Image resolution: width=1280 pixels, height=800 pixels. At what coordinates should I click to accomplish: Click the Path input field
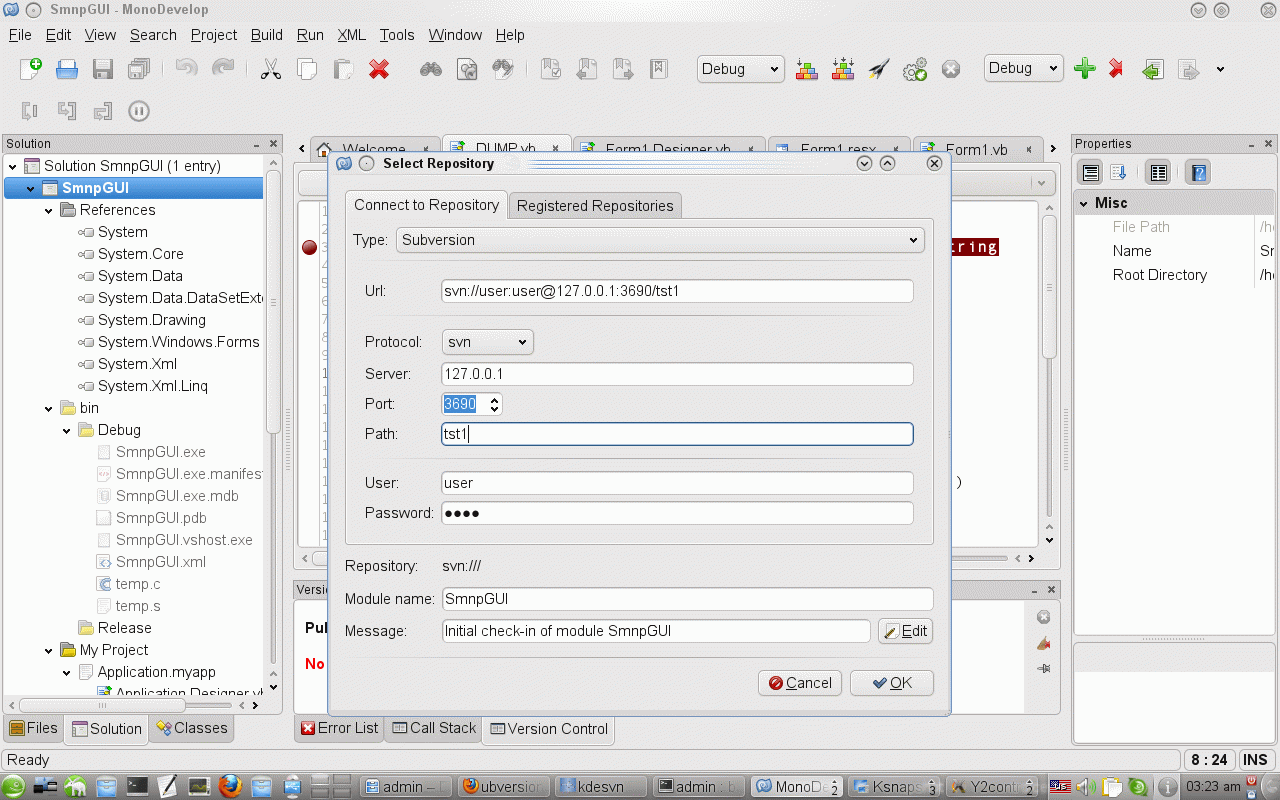(677, 434)
